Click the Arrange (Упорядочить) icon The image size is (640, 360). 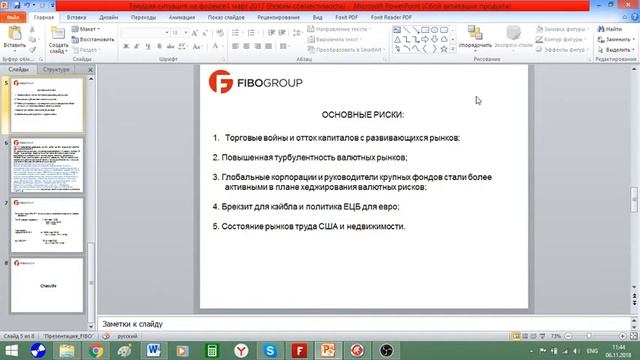(475, 32)
